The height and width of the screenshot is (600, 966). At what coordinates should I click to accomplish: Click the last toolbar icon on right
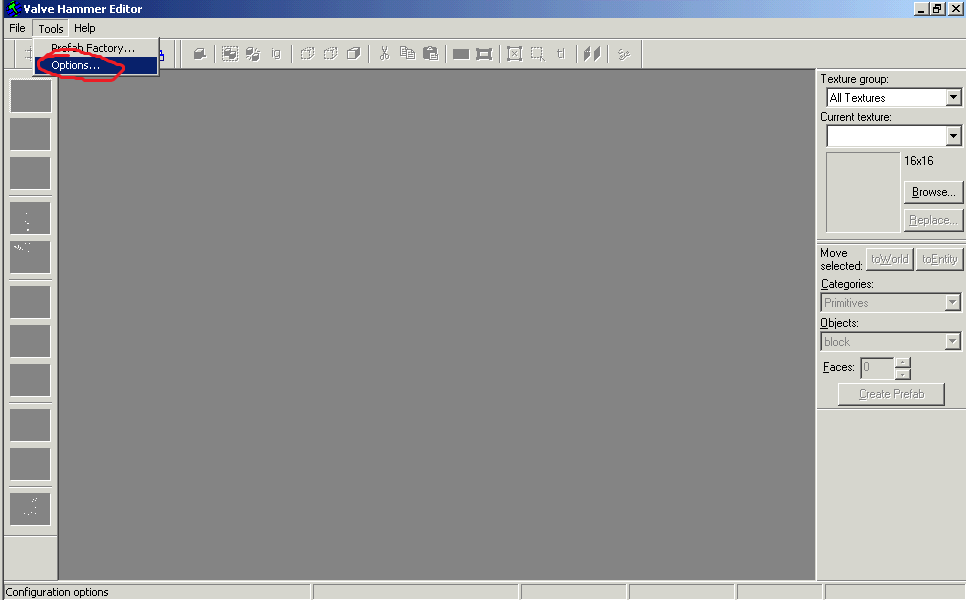tap(623, 54)
